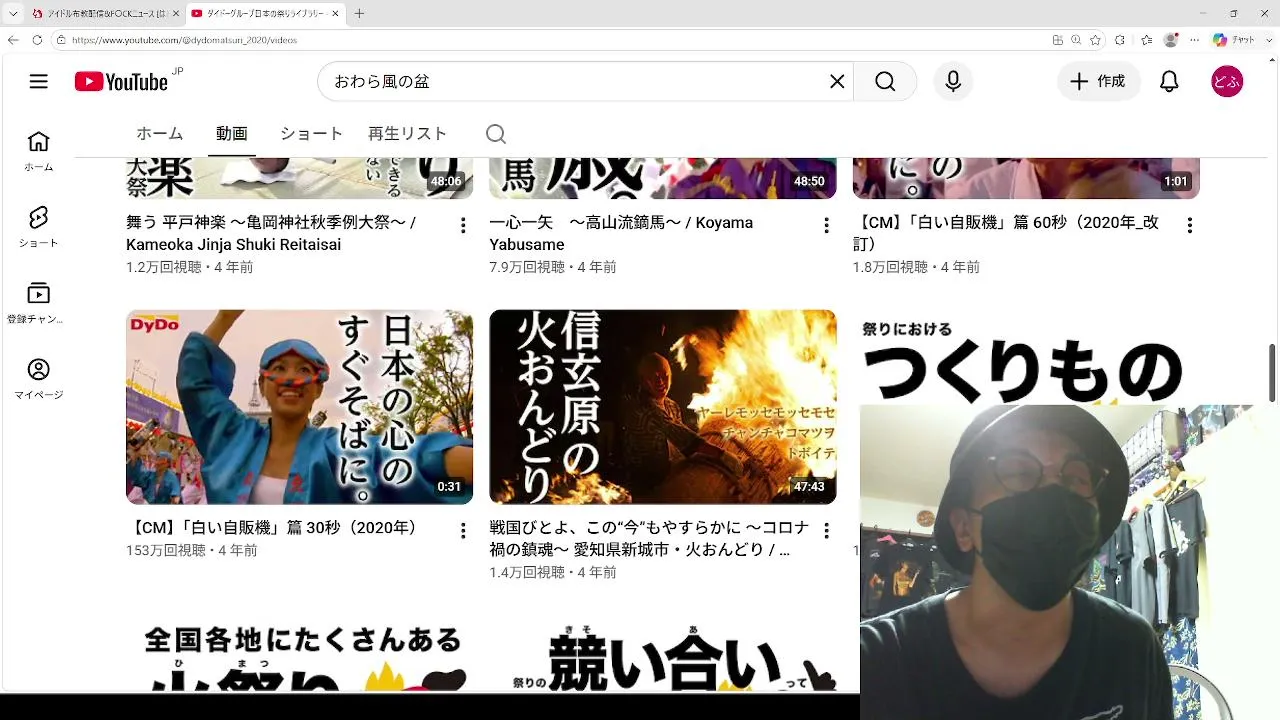Open the つくりもの video thumbnail
Image resolution: width=1280 pixels, height=720 pixels.
click(1026, 358)
